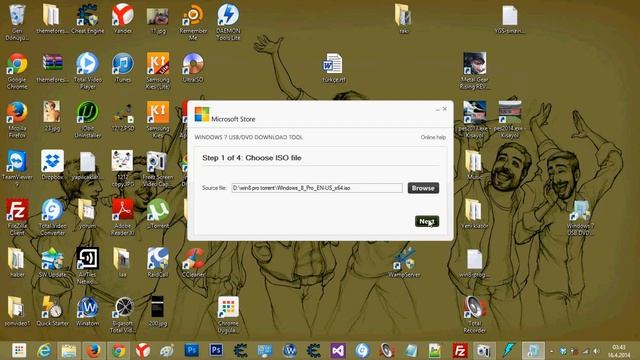Select the haber folder on desktop
This screenshot has width=640, height=360.
click(x=17, y=262)
